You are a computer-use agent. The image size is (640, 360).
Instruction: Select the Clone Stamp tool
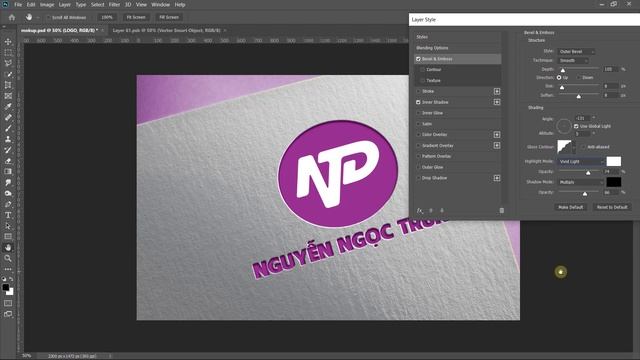(8, 139)
